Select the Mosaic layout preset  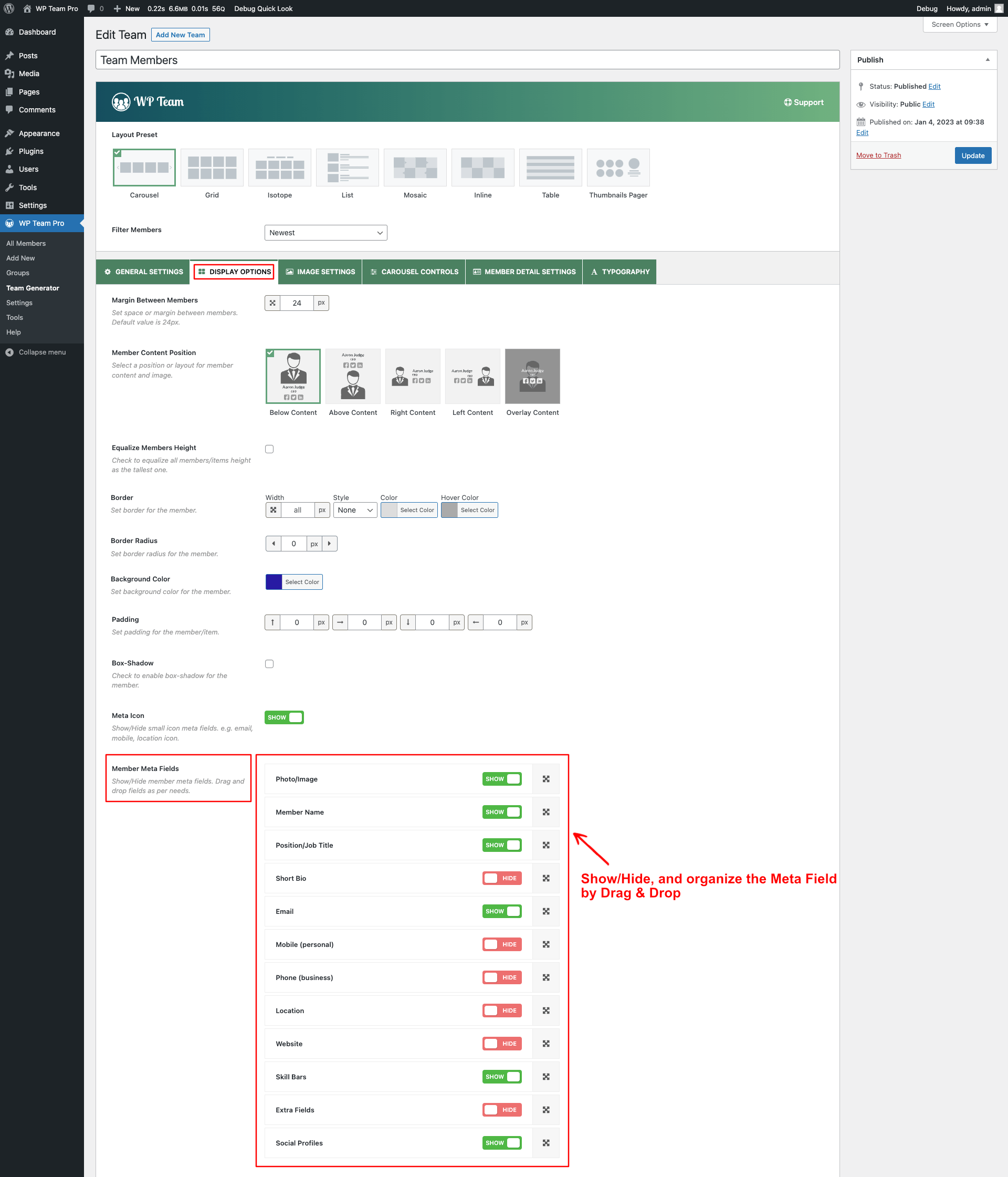[415, 168]
